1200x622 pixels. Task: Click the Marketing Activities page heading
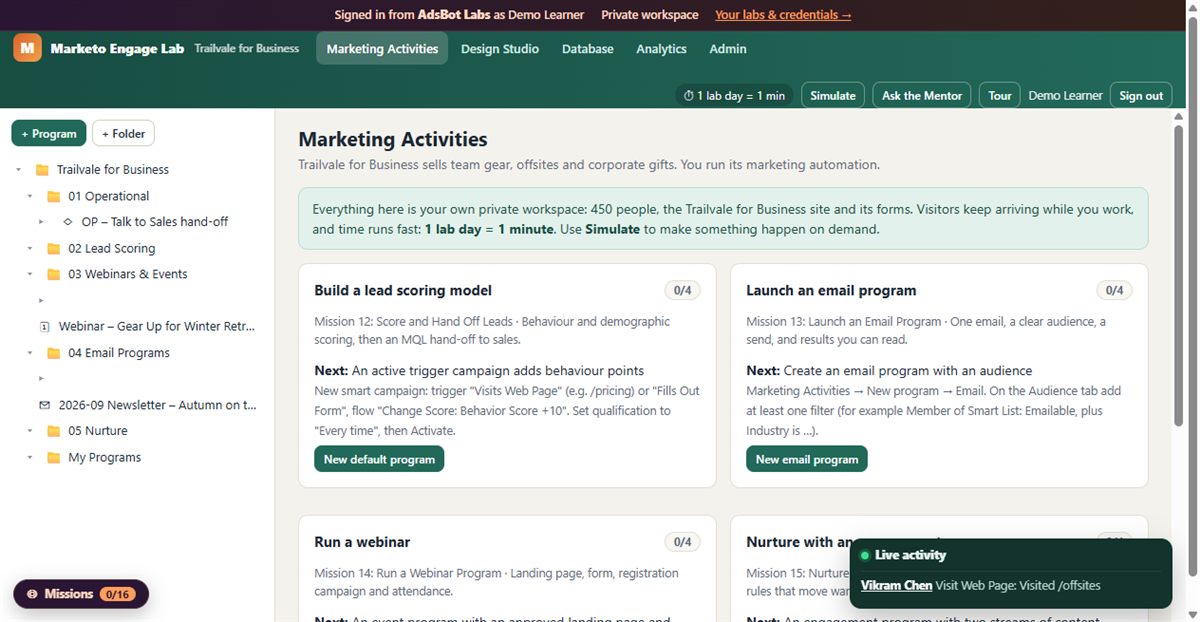coord(393,140)
